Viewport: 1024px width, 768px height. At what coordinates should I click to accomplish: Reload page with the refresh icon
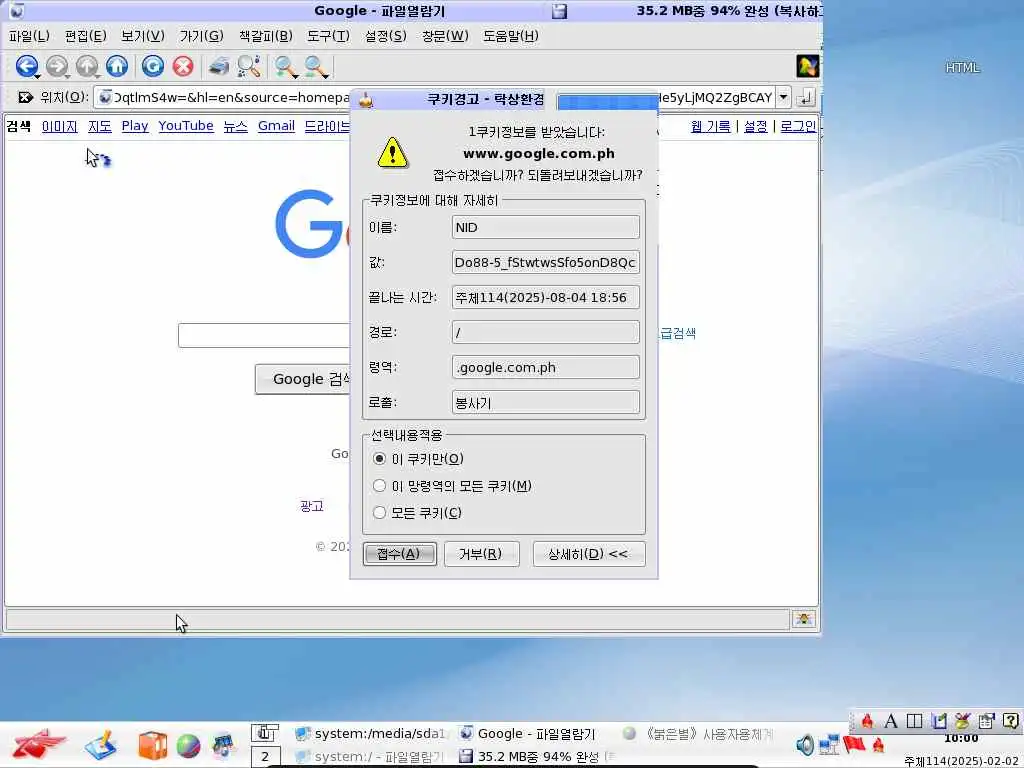pyautogui.click(x=153, y=66)
